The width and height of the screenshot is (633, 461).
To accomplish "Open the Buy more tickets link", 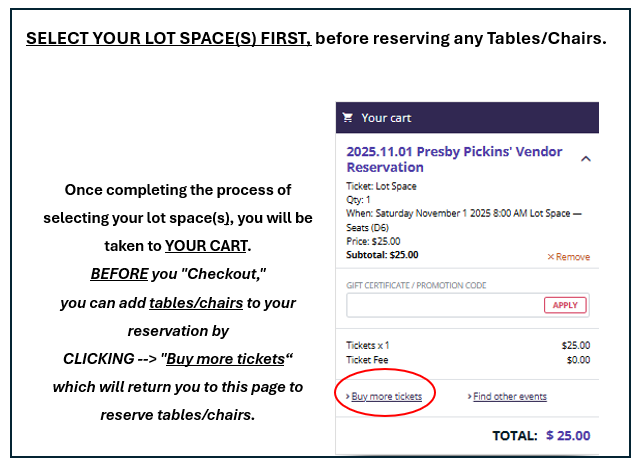I will coord(387,397).
